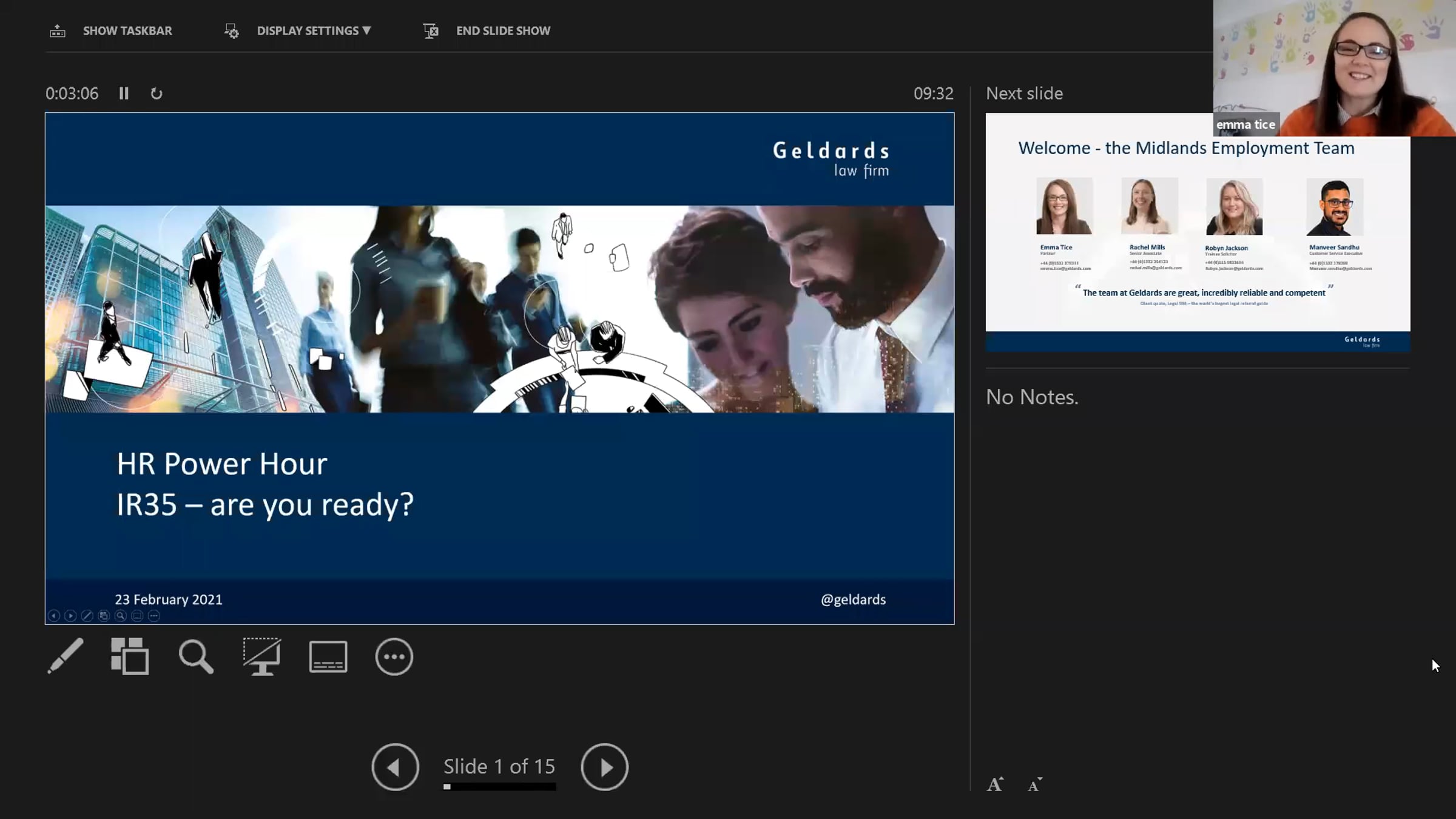
Task: Make the notes text larger
Action: click(x=995, y=784)
